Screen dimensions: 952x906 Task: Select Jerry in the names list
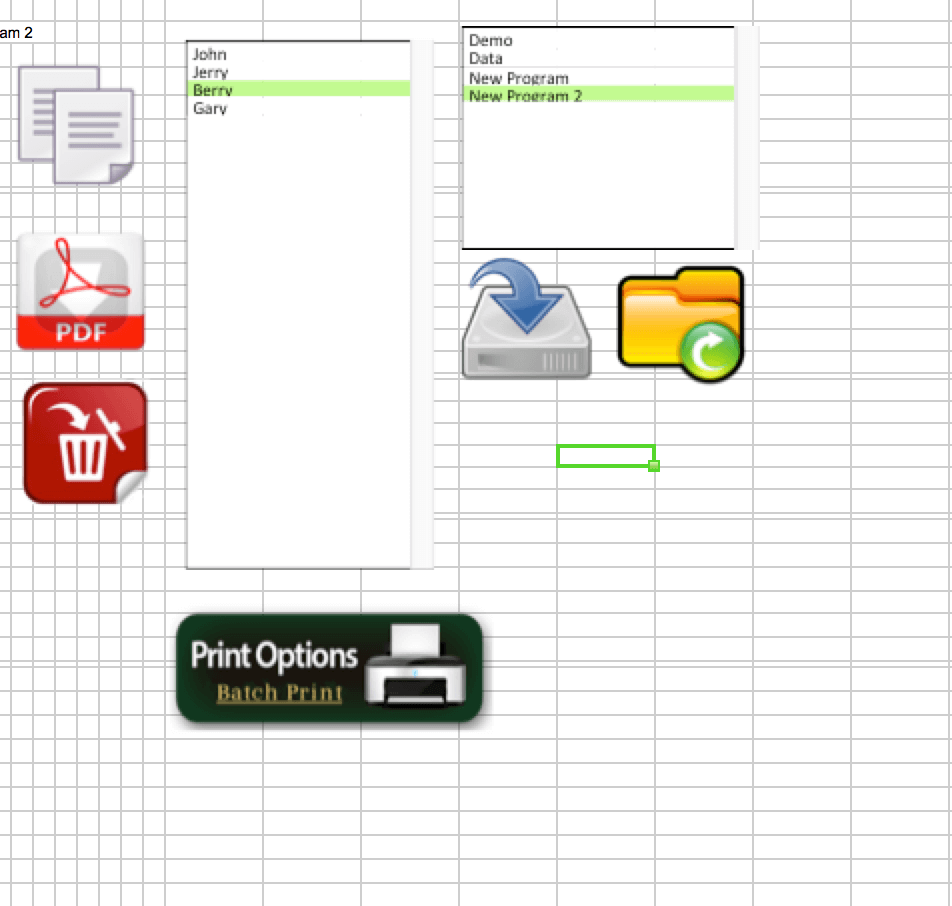[298, 72]
